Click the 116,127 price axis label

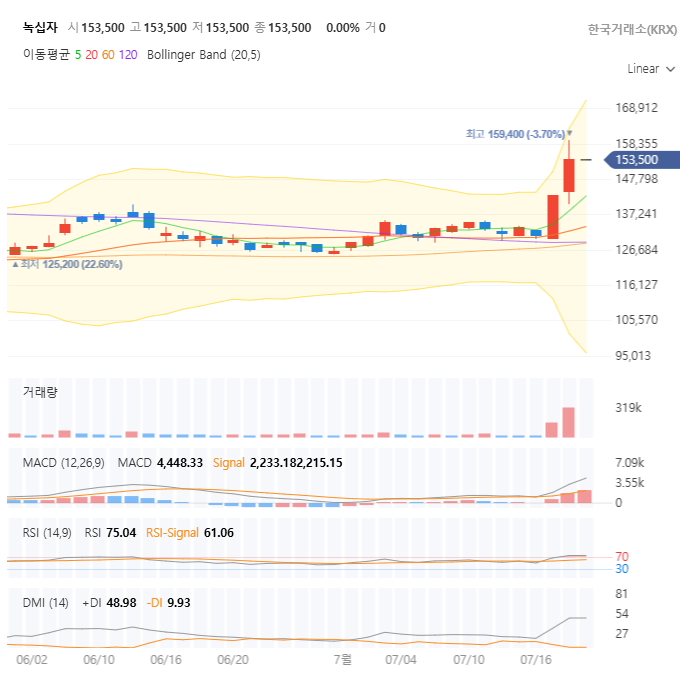click(x=636, y=285)
